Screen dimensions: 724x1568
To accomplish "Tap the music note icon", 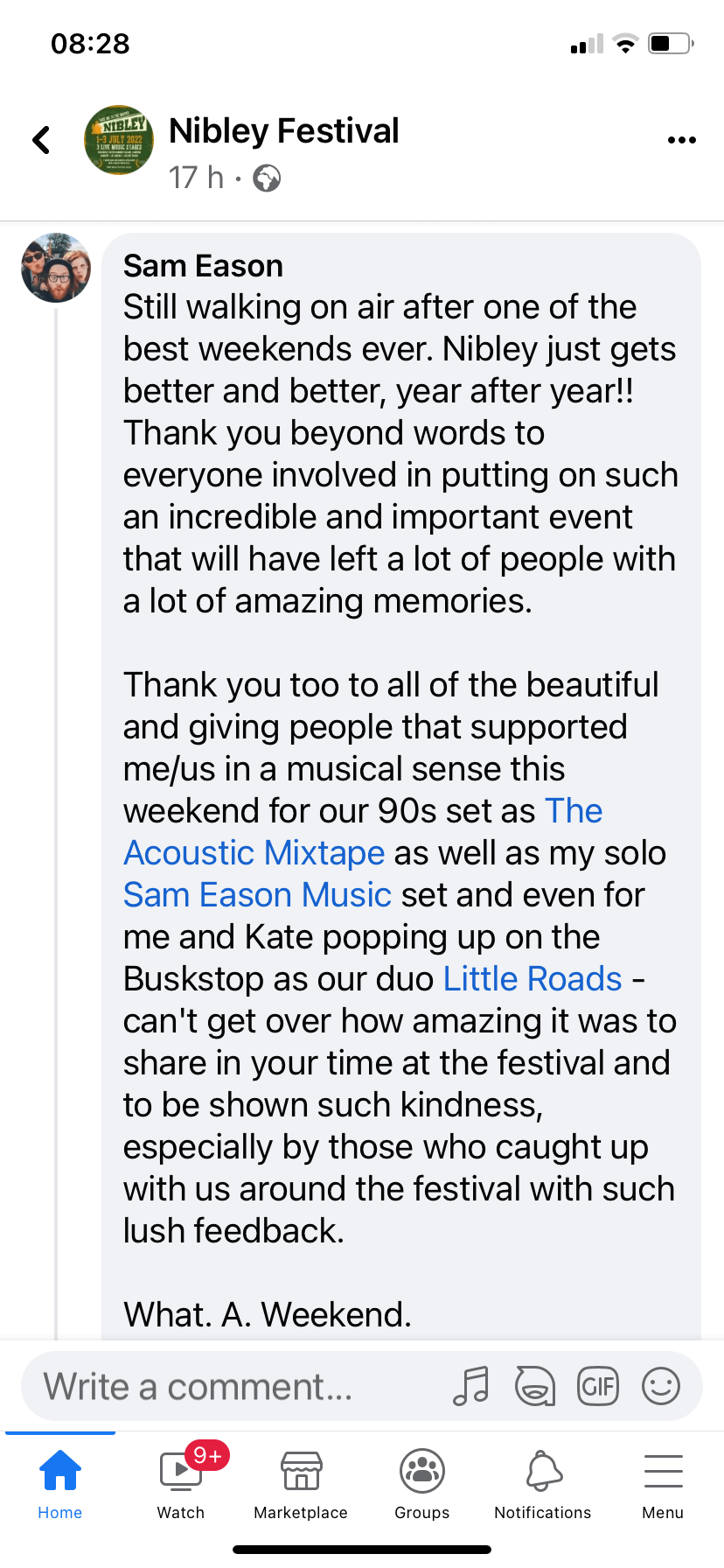I will tap(471, 1386).
